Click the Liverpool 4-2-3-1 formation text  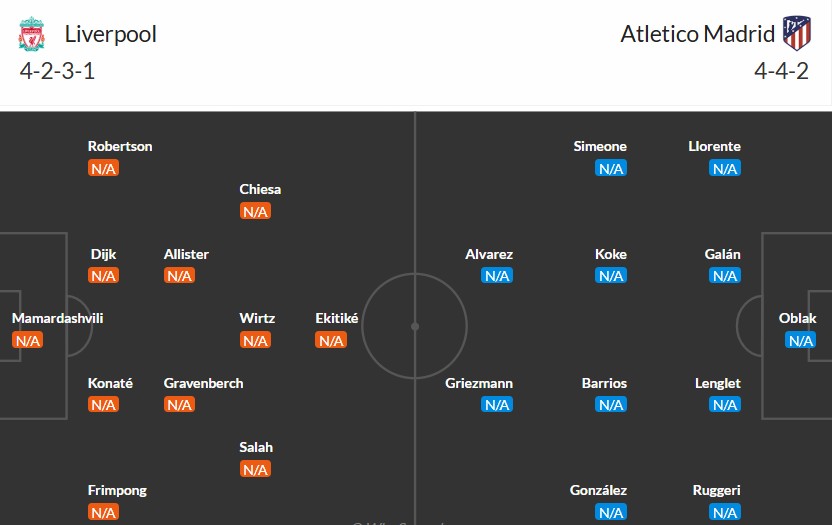click(57, 71)
